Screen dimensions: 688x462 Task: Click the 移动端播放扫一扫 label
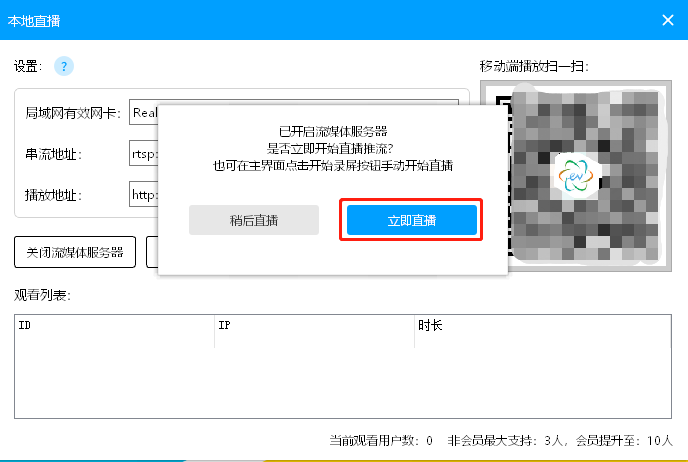tap(533, 67)
